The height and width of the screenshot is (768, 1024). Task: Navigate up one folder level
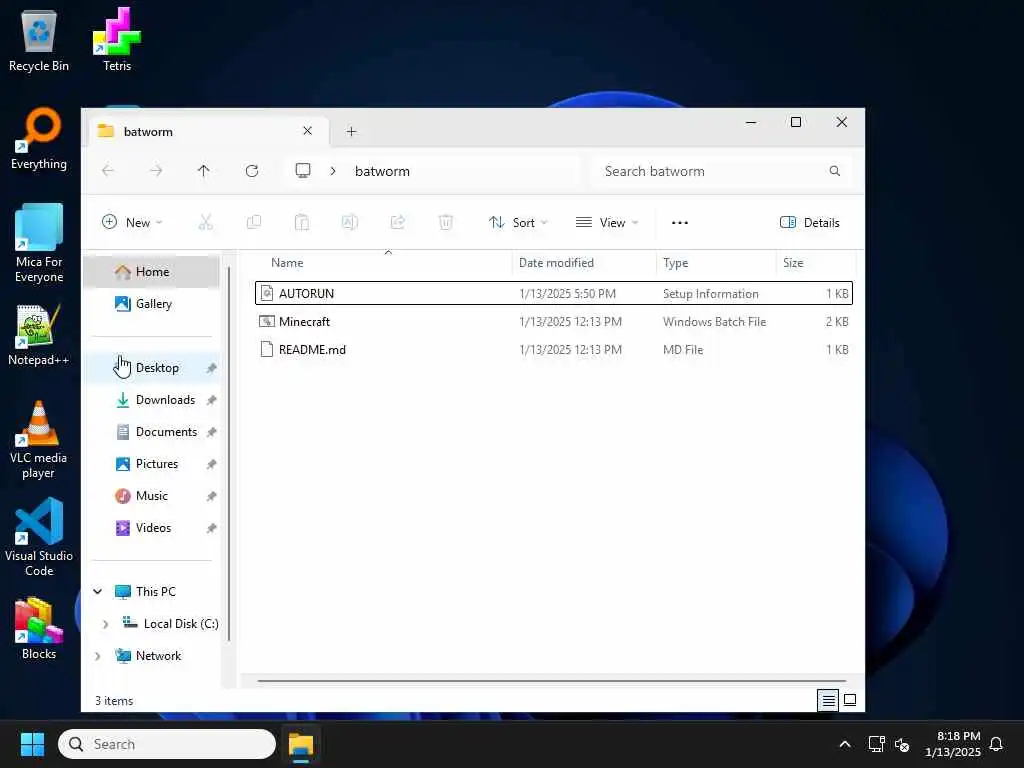click(204, 171)
